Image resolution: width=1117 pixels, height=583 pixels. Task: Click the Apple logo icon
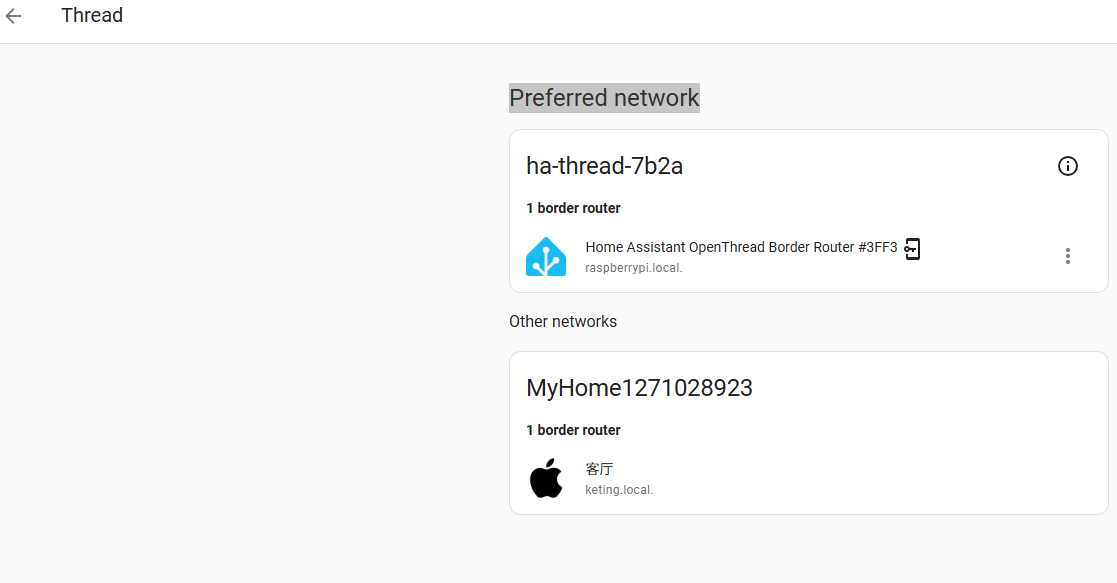[x=546, y=478]
